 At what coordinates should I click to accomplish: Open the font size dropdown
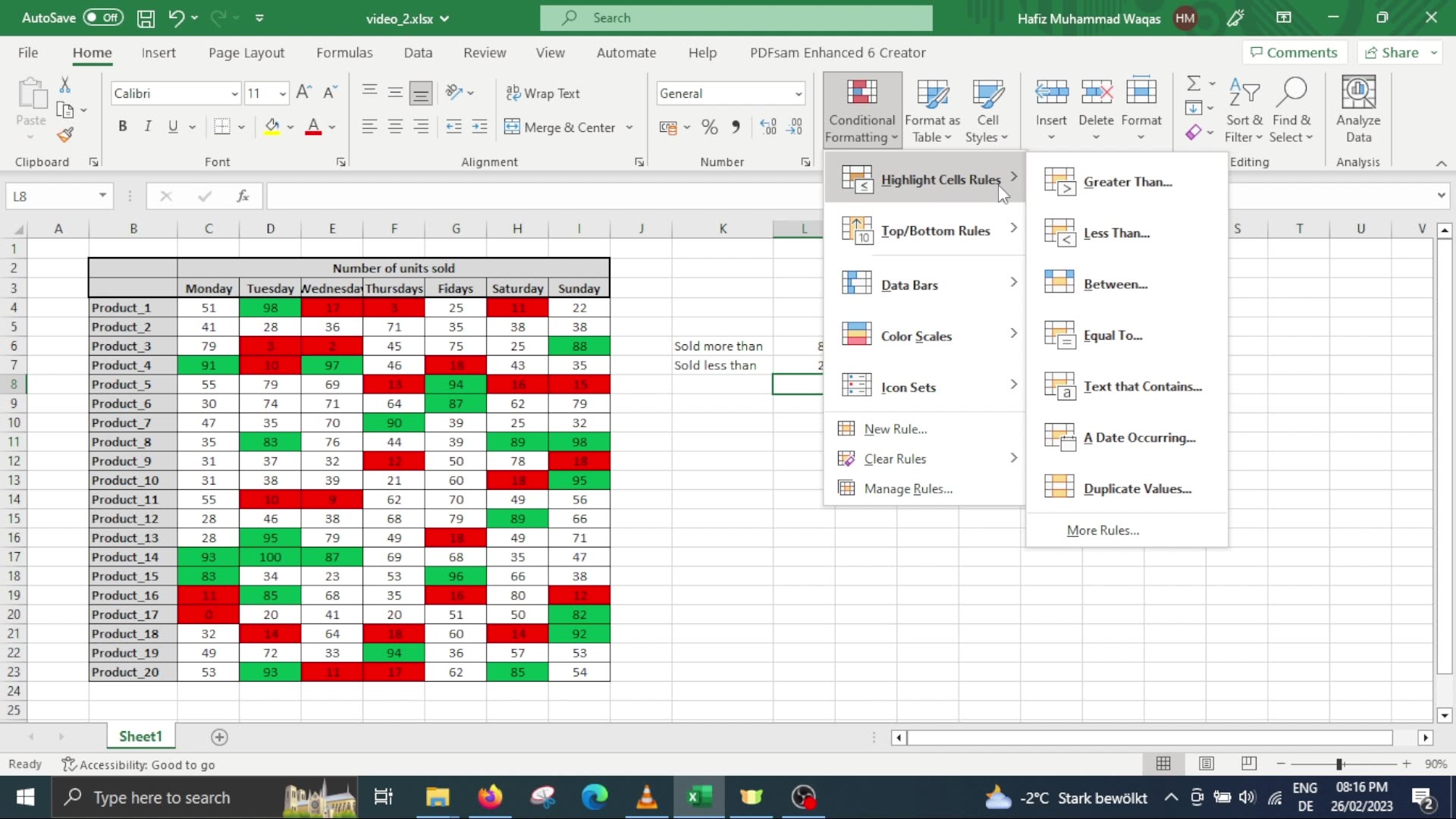click(x=278, y=93)
